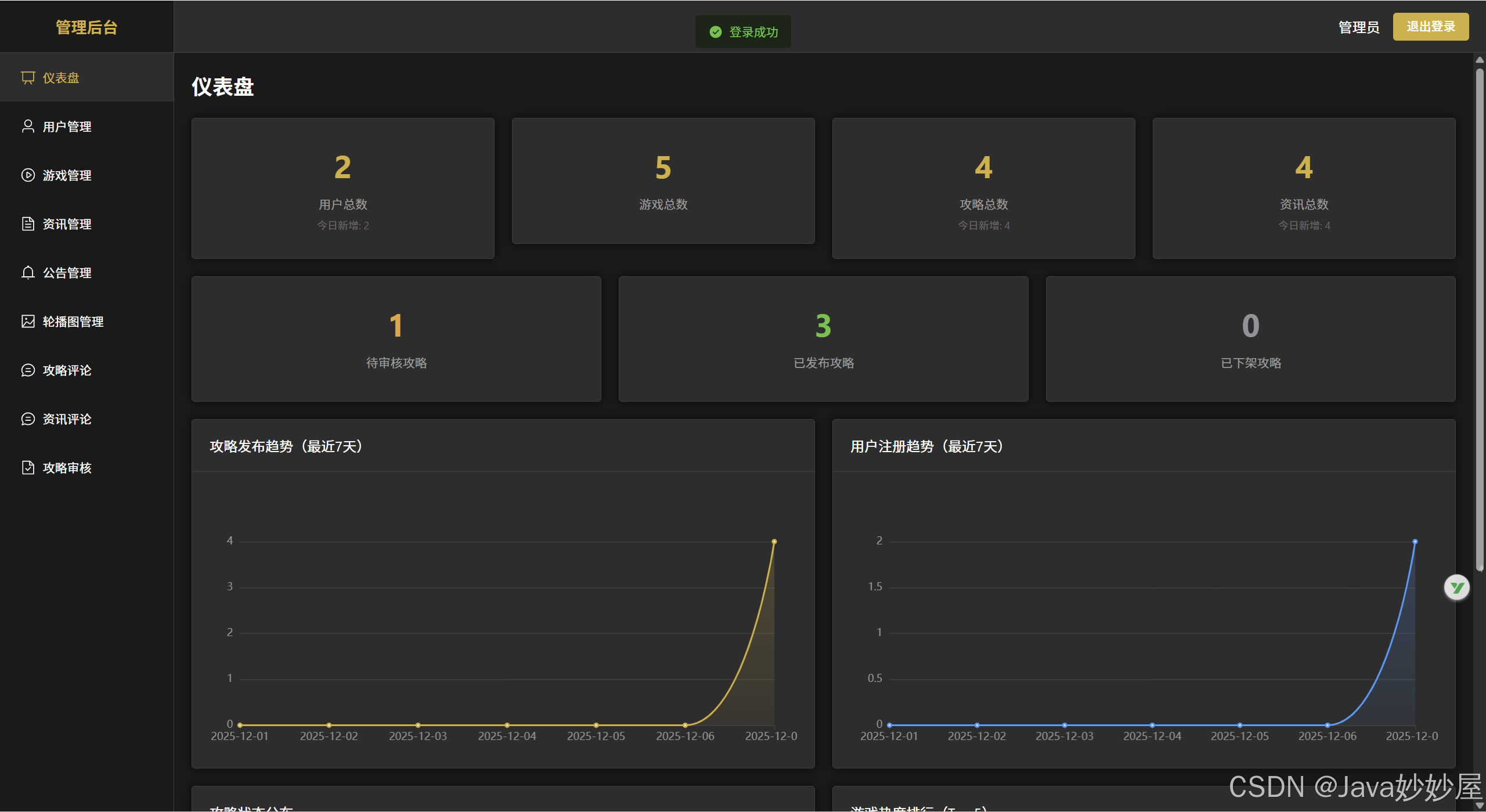Image resolution: width=1486 pixels, height=812 pixels.
Task: Open the 攻略评论 menu item
Action: point(67,370)
